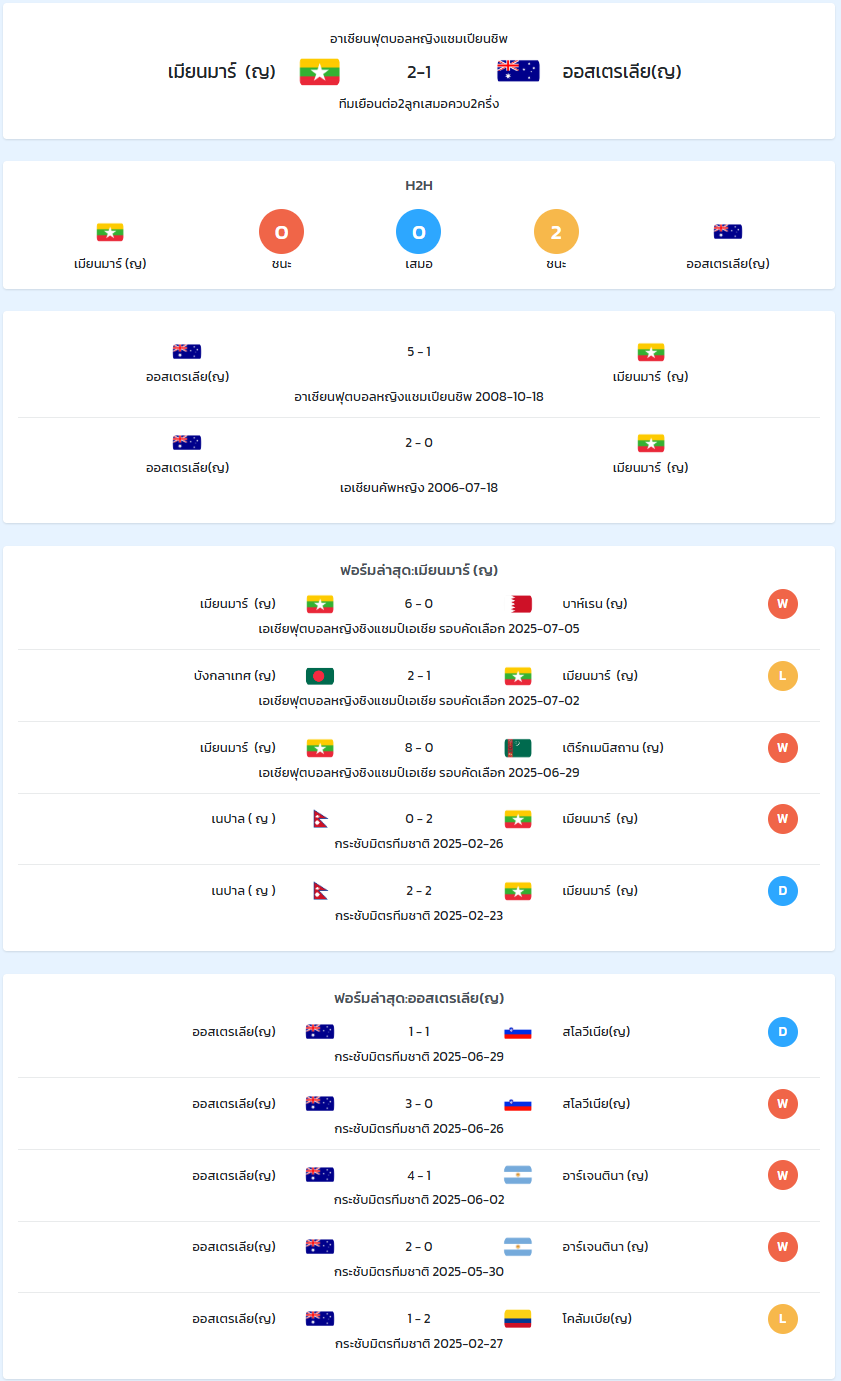Click the 2-1 main score in the match header
The image size is (841, 1381).
tap(419, 72)
